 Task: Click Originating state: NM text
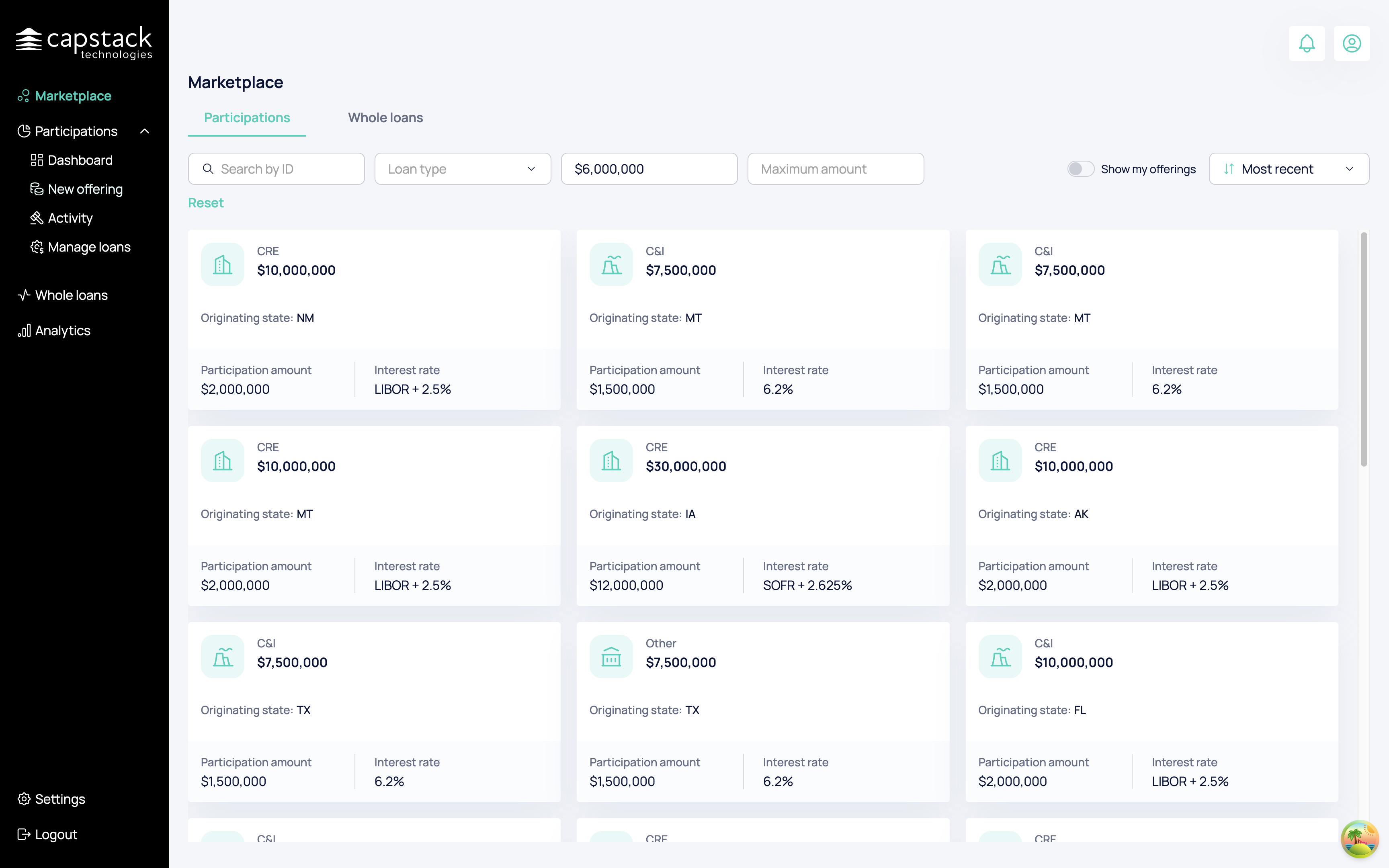[257, 318]
